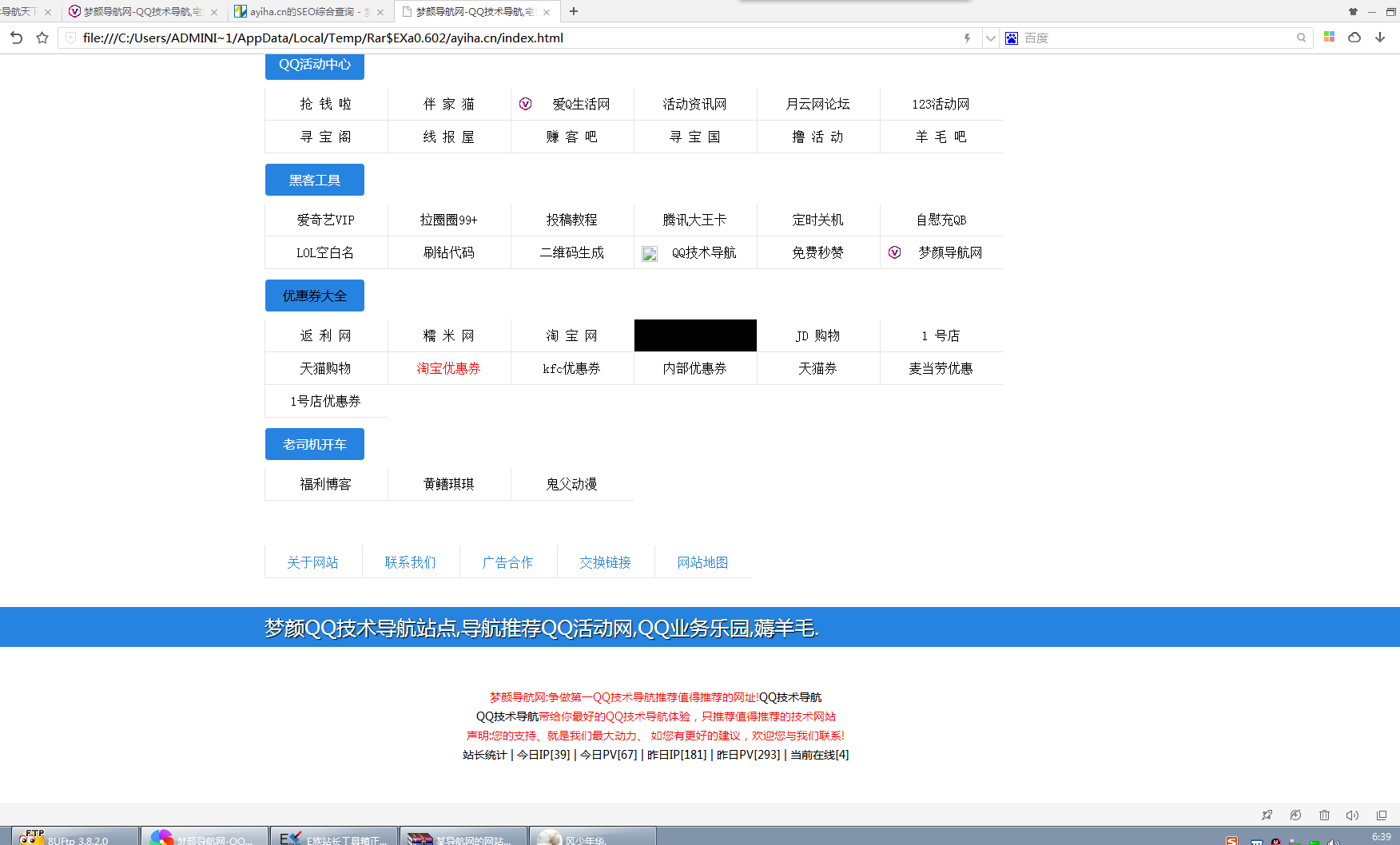Click the trash clear-history icon in status bar
The image size is (1400, 845).
pyautogui.click(x=1324, y=815)
